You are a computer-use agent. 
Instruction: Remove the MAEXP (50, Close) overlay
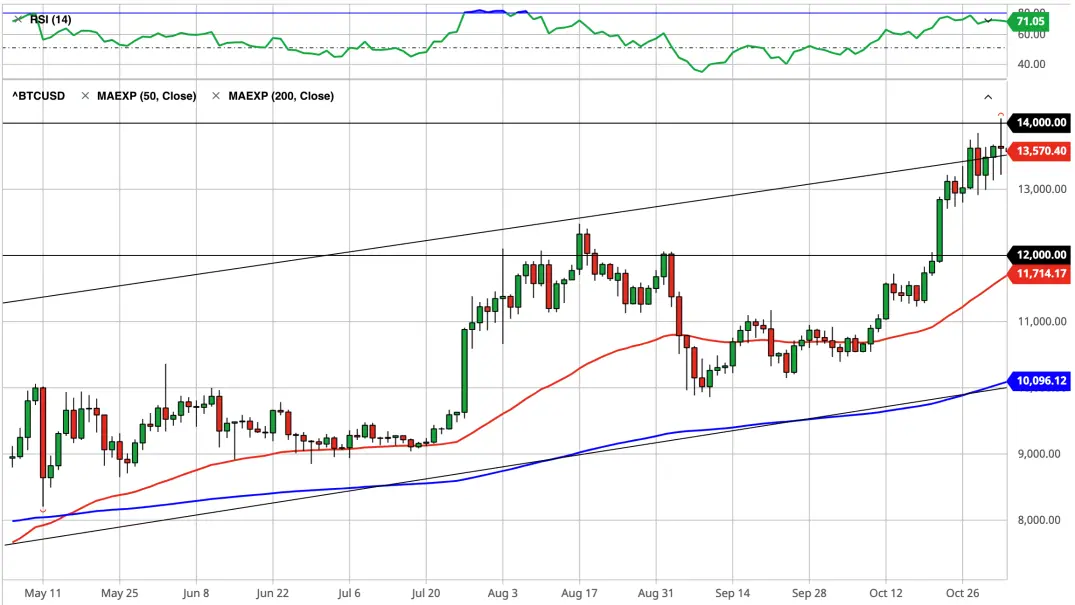point(85,96)
